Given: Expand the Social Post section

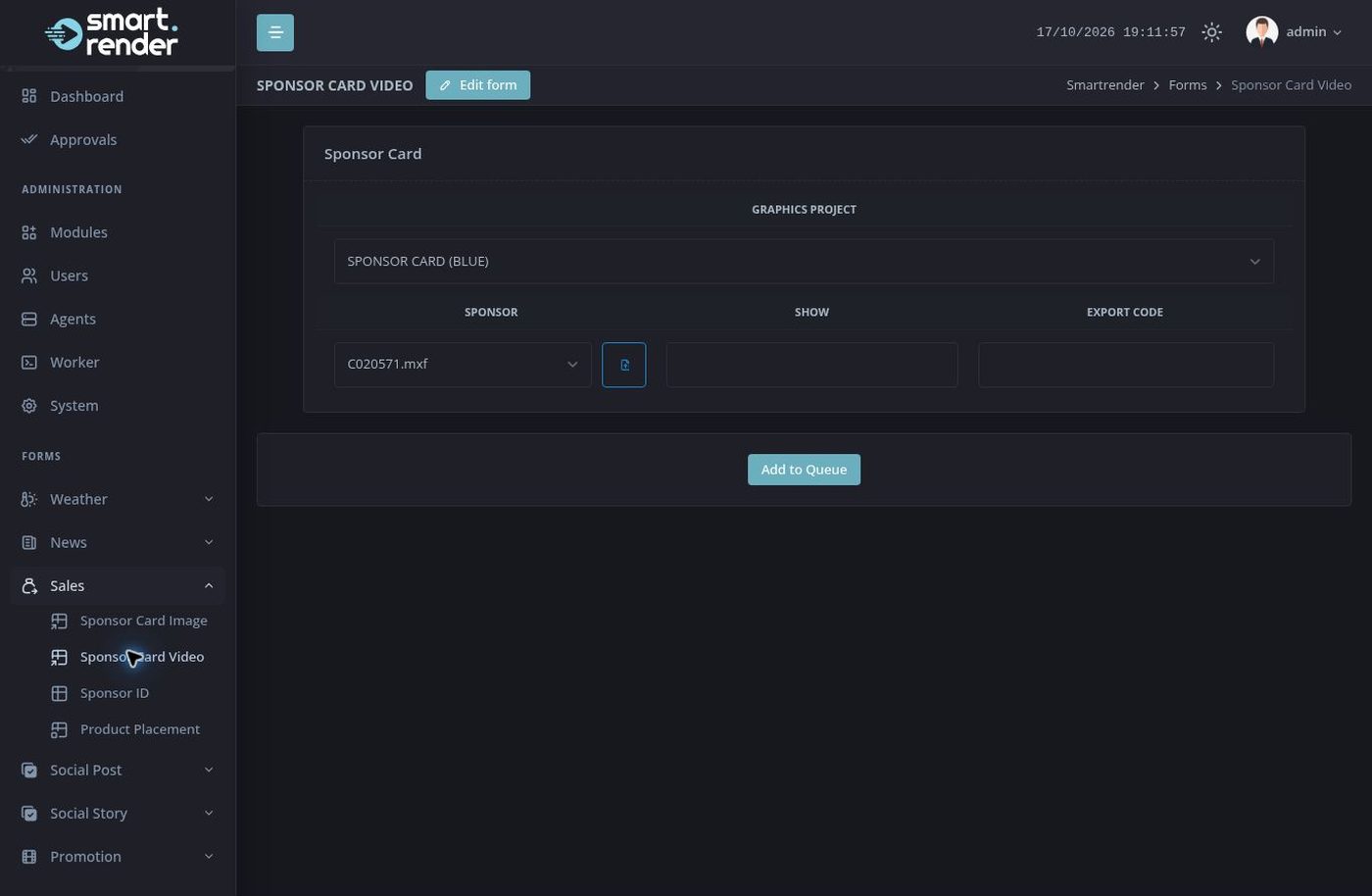Looking at the screenshot, I should click(x=209, y=770).
